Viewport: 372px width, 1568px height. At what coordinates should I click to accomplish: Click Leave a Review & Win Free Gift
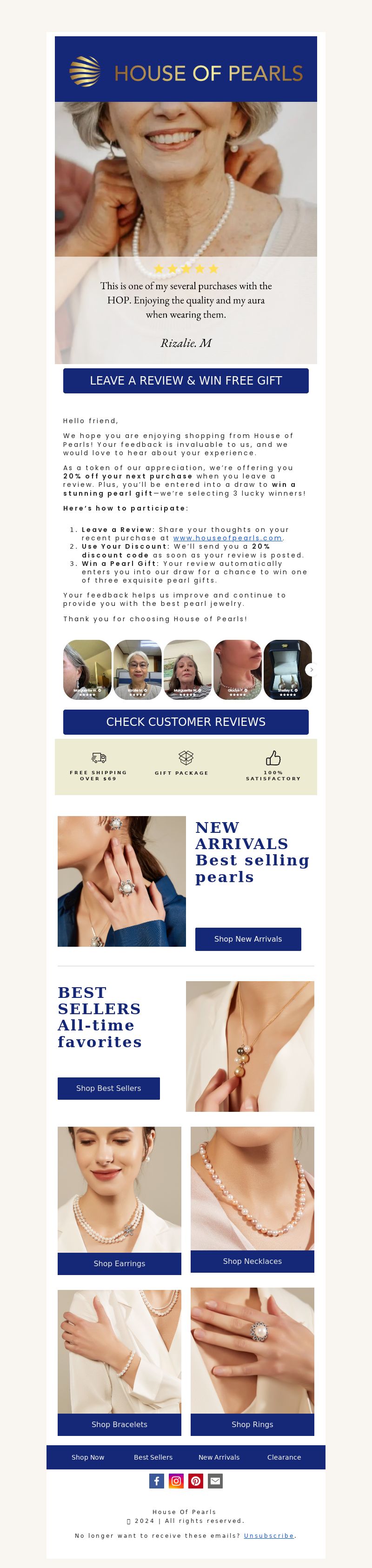click(x=186, y=380)
